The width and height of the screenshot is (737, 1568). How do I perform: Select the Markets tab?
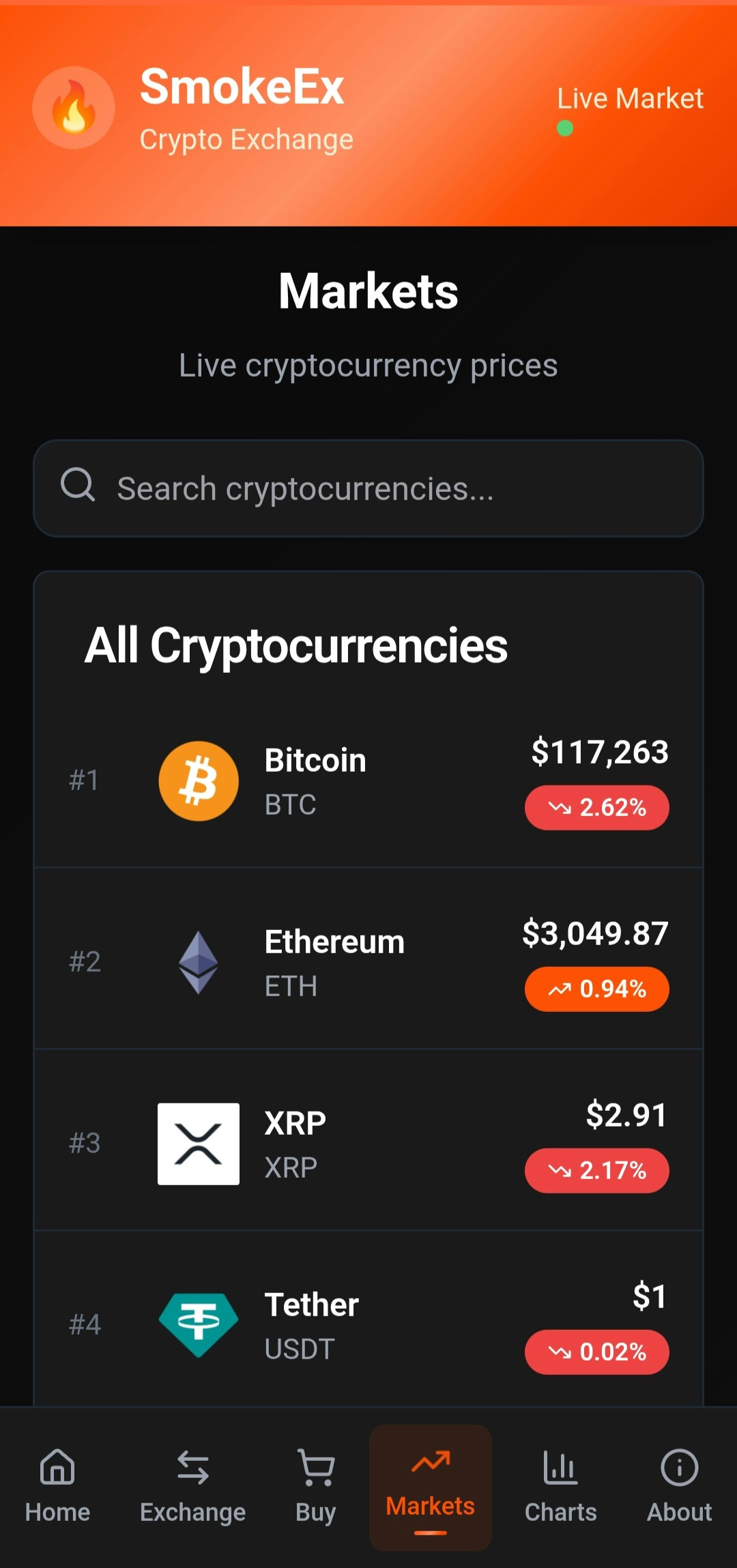(x=431, y=1487)
